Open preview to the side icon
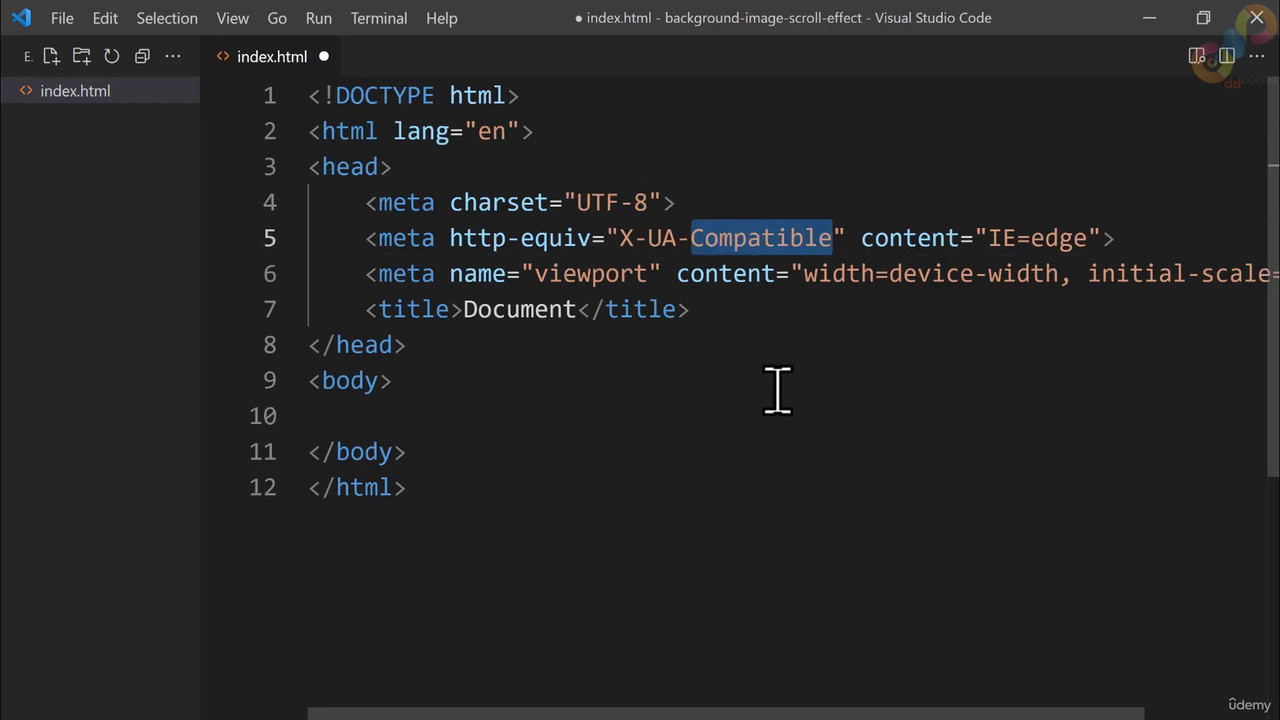 point(1196,57)
